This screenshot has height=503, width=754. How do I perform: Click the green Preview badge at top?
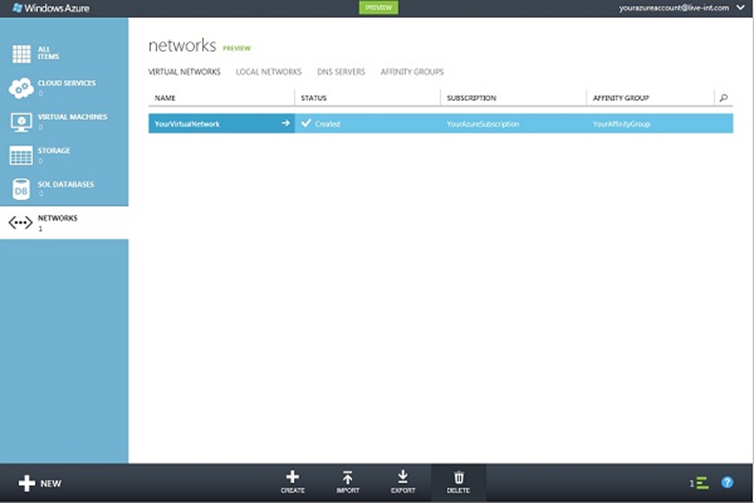pyautogui.click(x=378, y=8)
